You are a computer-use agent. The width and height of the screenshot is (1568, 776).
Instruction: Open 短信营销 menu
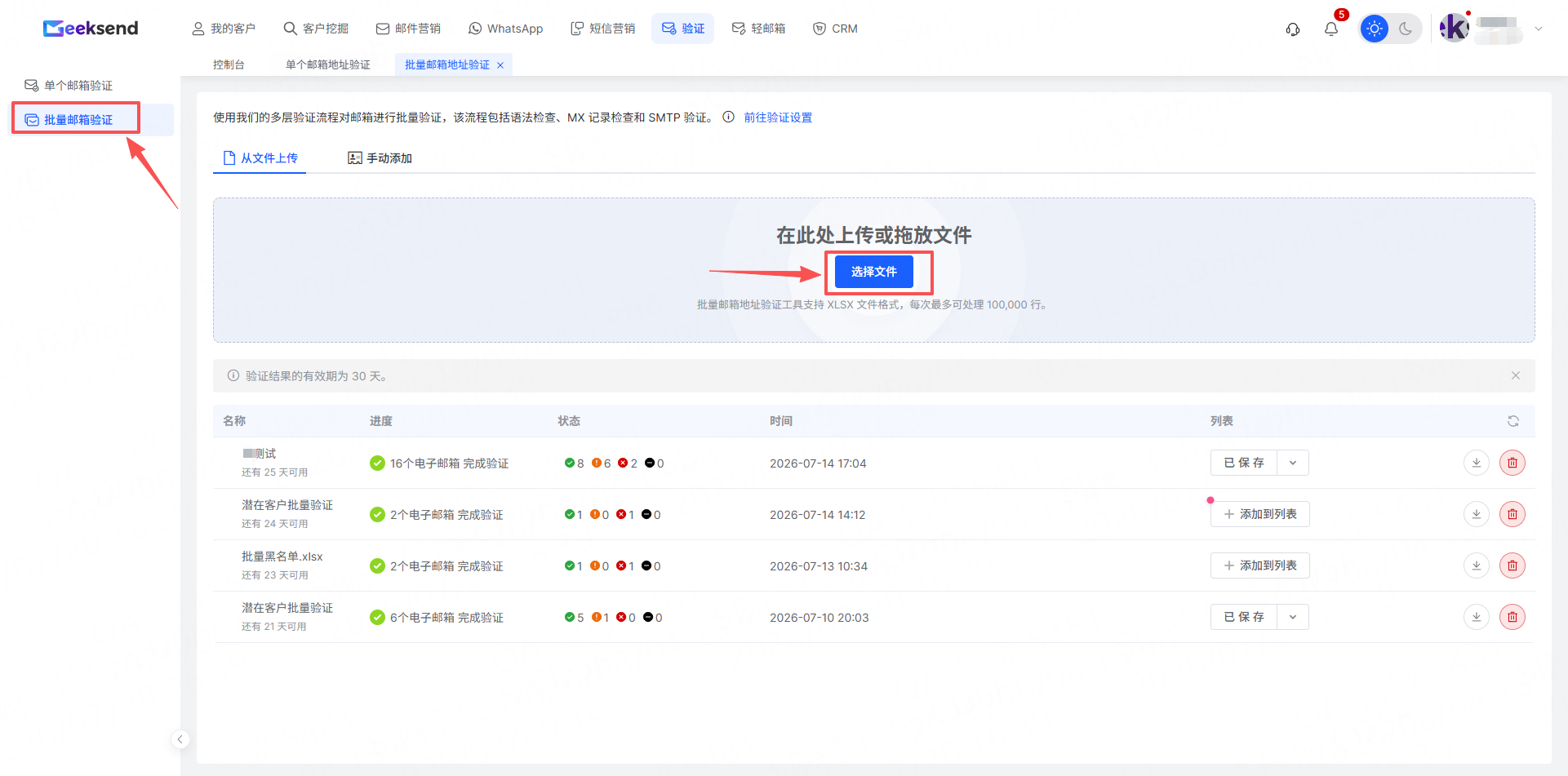(x=602, y=29)
